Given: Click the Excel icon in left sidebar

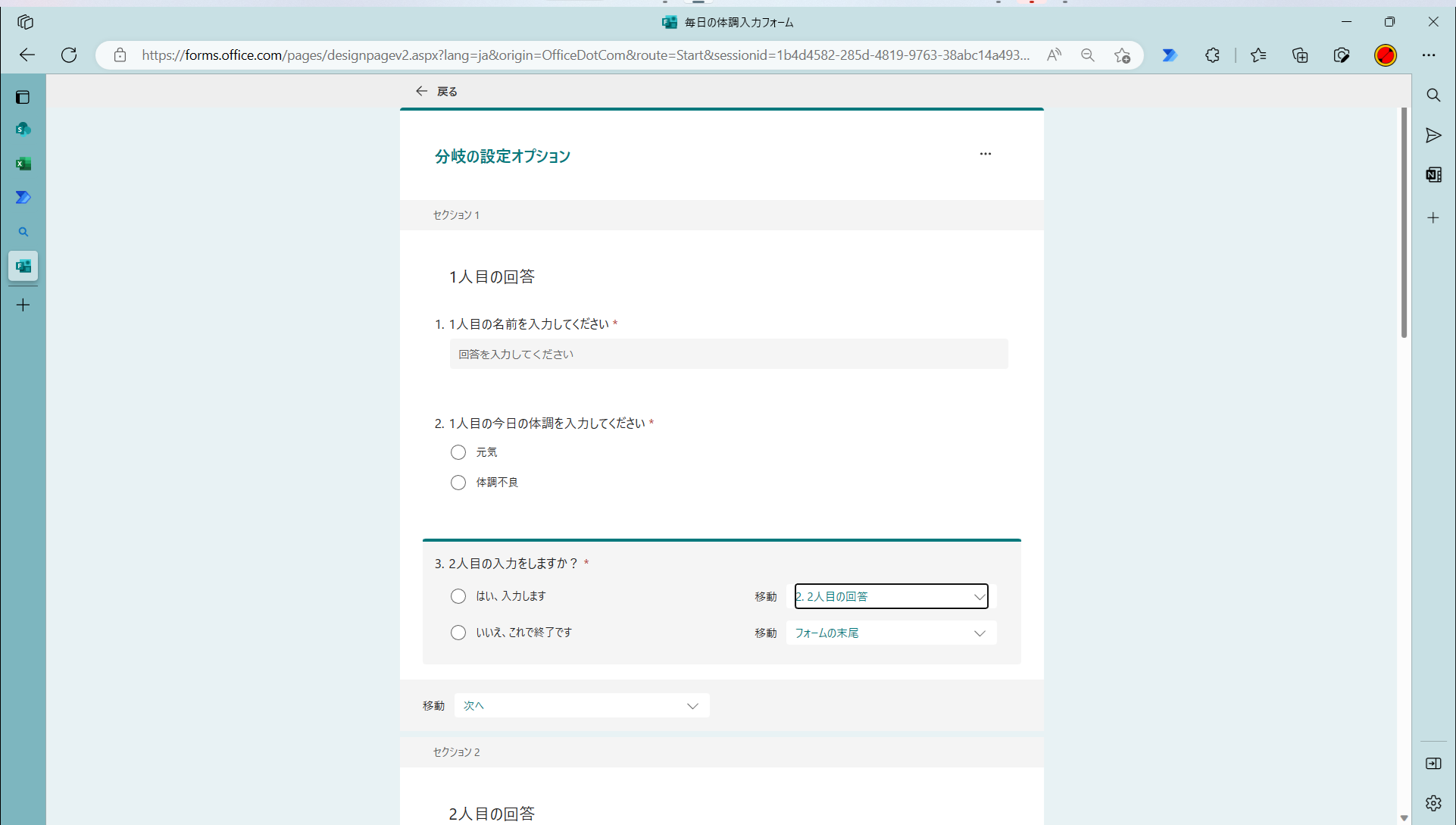Looking at the screenshot, I should click(x=23, y=164).
